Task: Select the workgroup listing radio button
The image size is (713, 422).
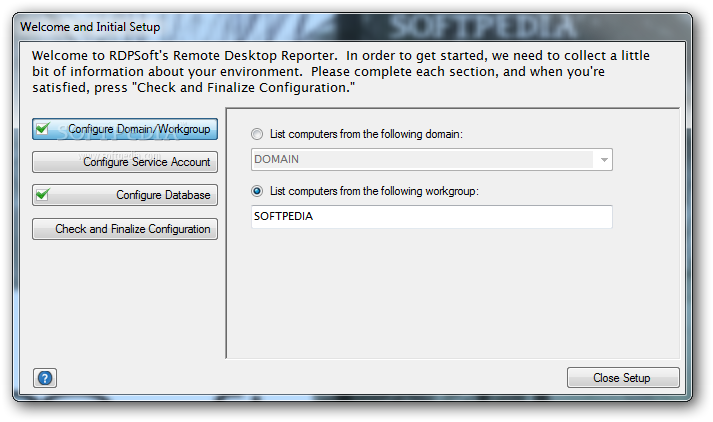Action: pos(257,191)
